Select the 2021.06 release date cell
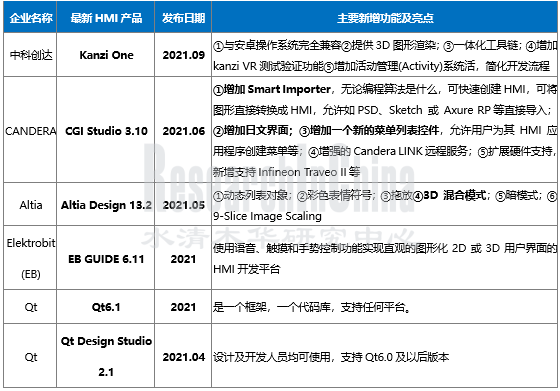This screenshot has height=391, width=560. pyautogui.click(x=183, y=131)
